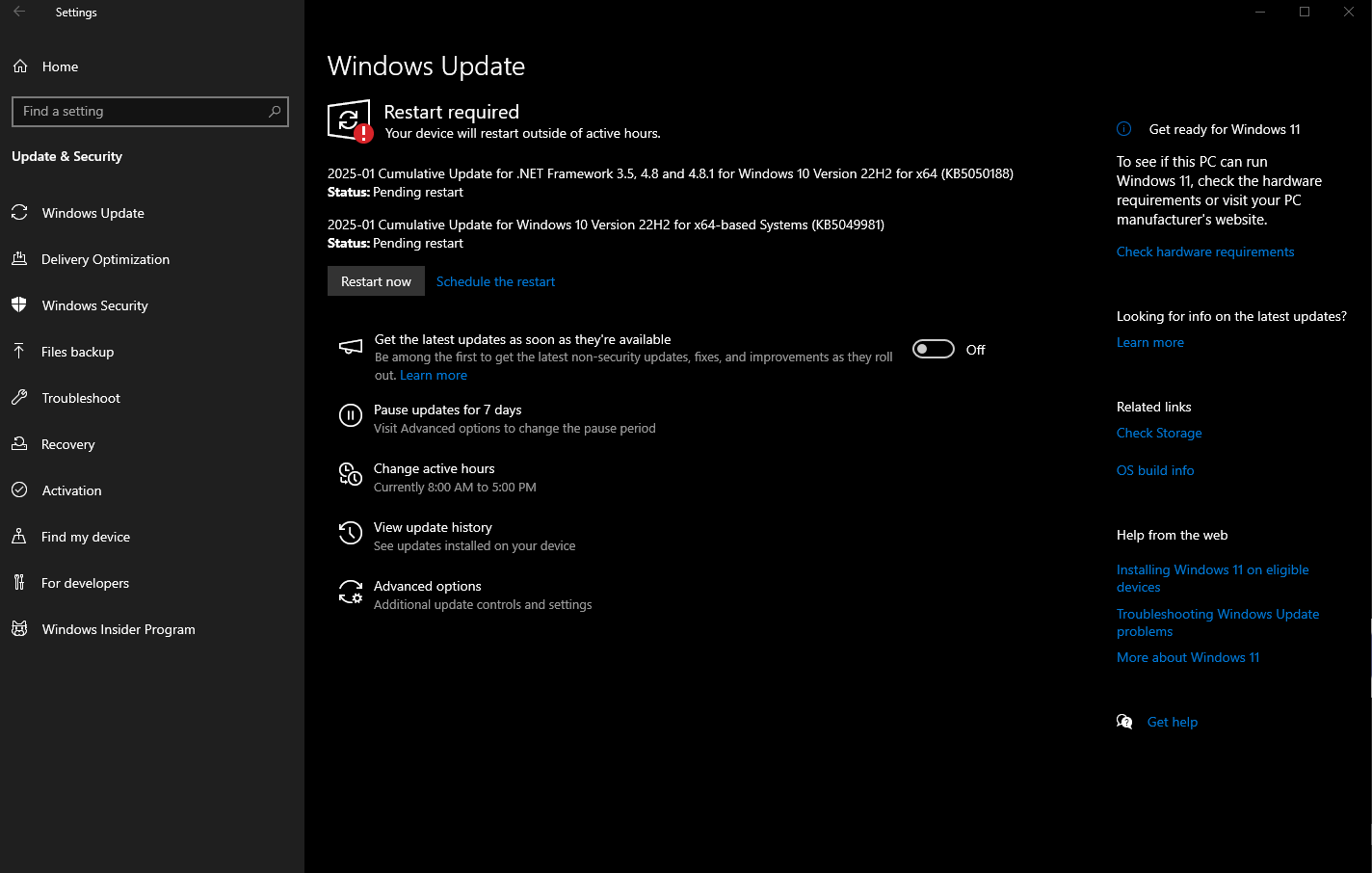
Task: Click the Advanced options gear-sync icon
Action: coord(351,592)
